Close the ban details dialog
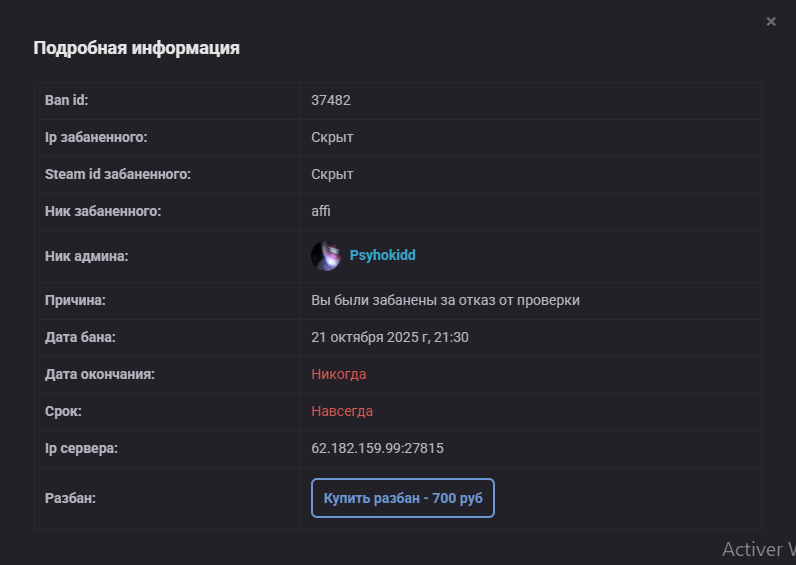 771,22
